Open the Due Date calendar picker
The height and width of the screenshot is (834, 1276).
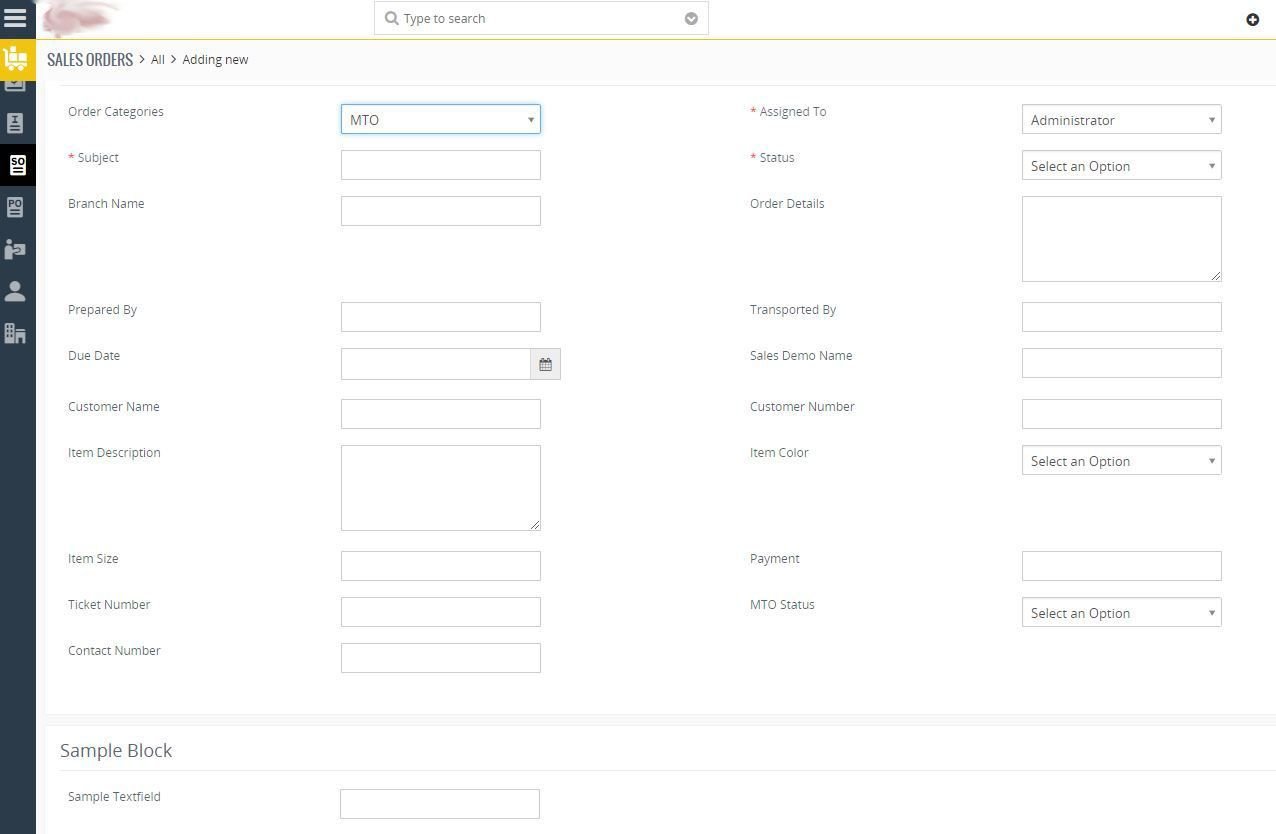[x=545, y=364]
